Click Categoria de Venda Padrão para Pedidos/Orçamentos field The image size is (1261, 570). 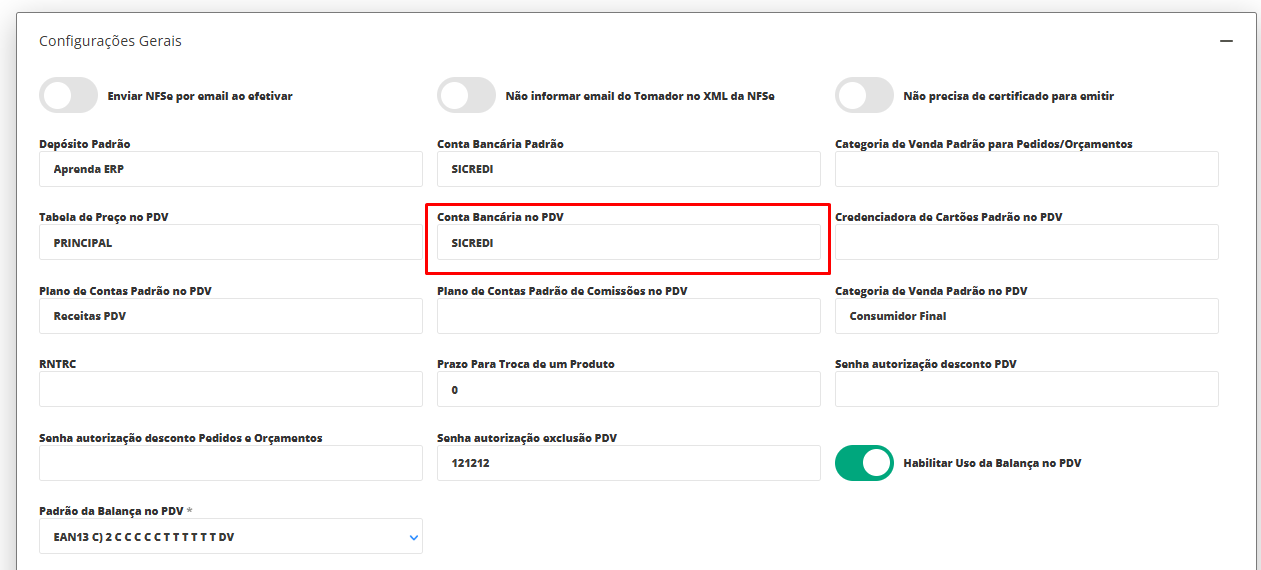click(x=1026, y=169)
